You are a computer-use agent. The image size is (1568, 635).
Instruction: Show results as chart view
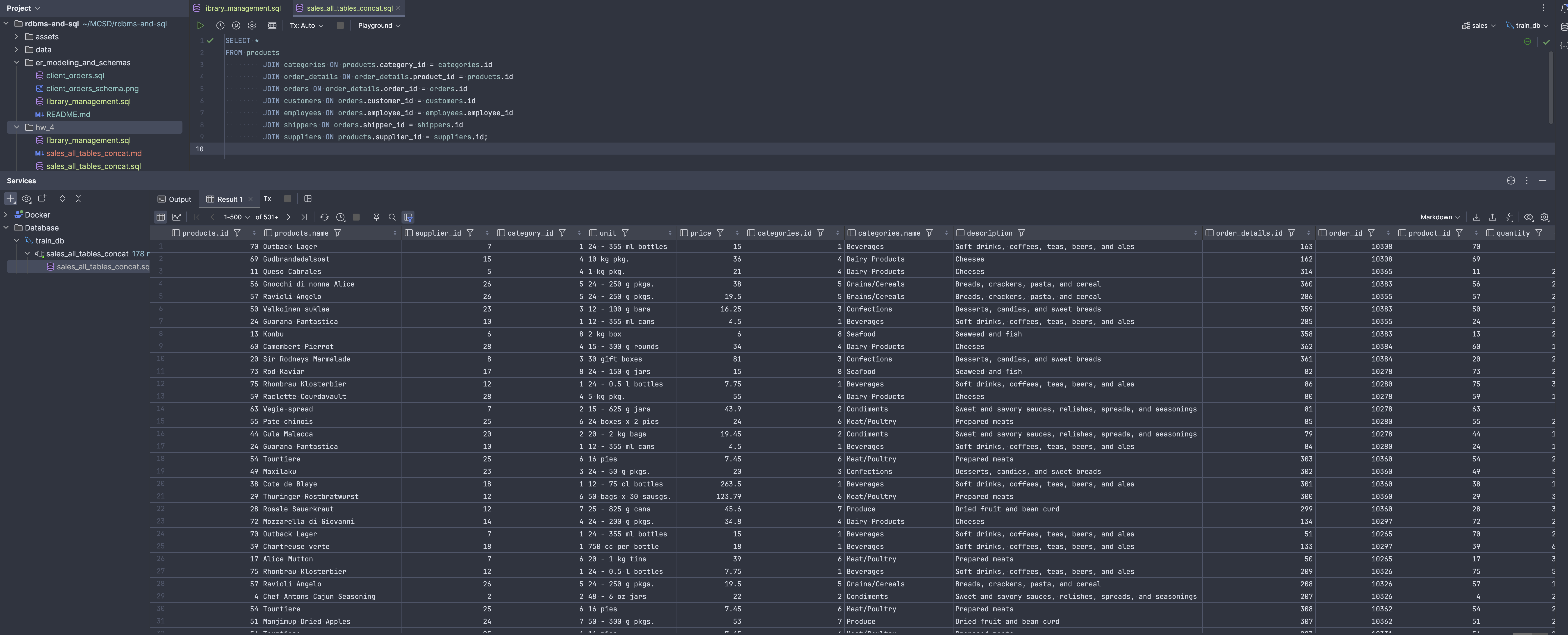176,217
